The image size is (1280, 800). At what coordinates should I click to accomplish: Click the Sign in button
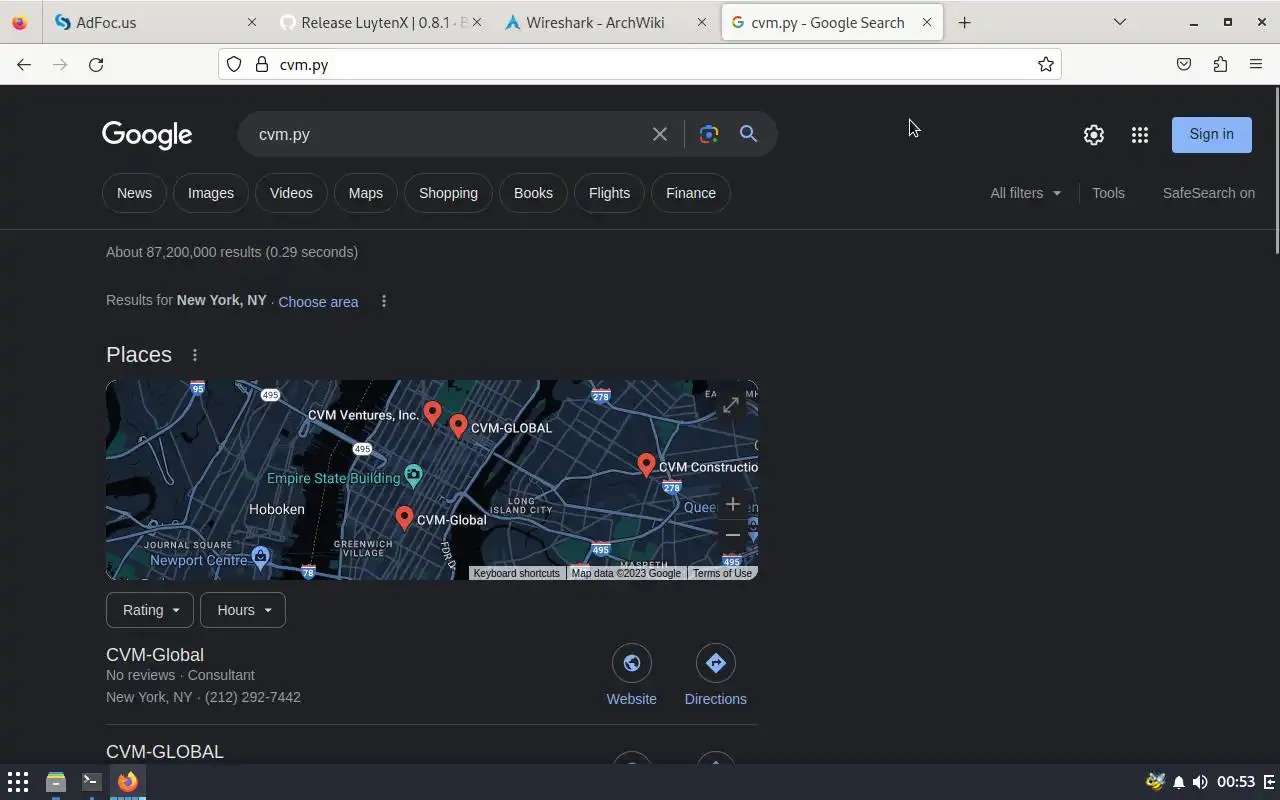click(x=1212, y=134)
